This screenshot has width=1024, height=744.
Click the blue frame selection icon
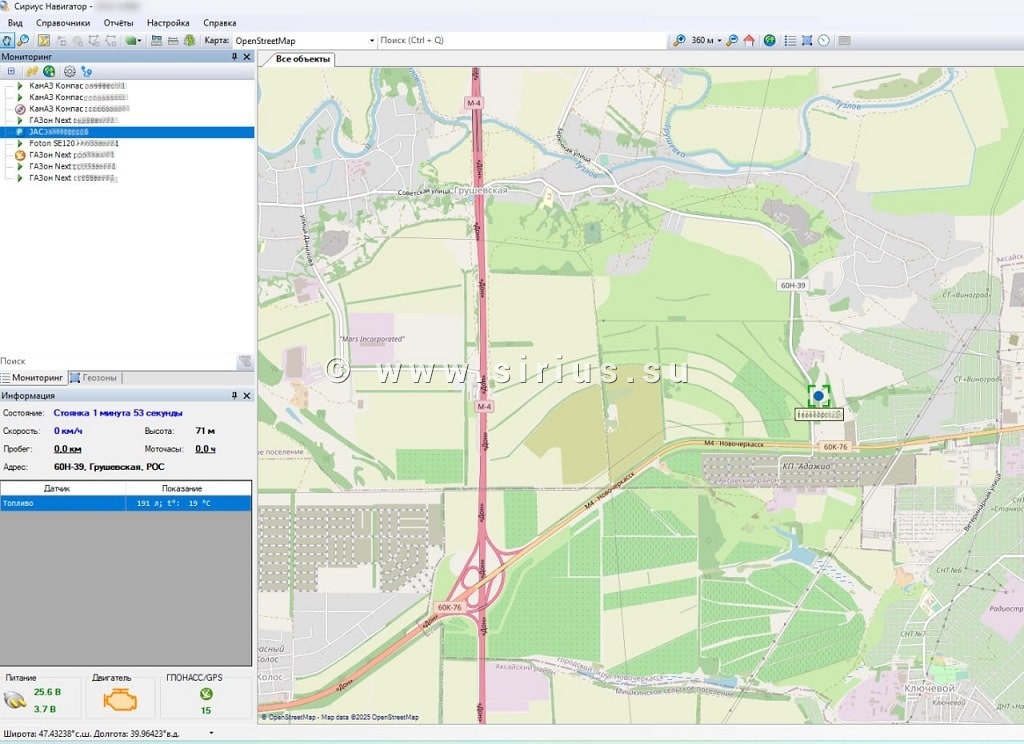806,41
